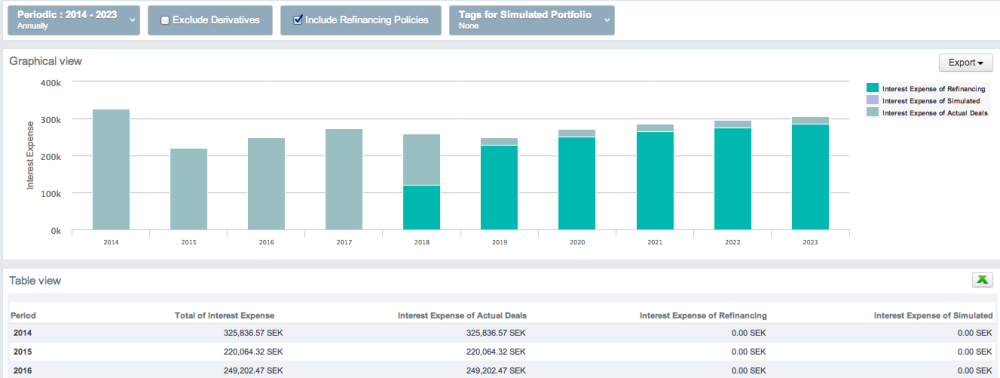Toggle Interest Expense of Refinancing legend swatch
The height and width of the screenshot is (378, 1000).
point(872,89)
